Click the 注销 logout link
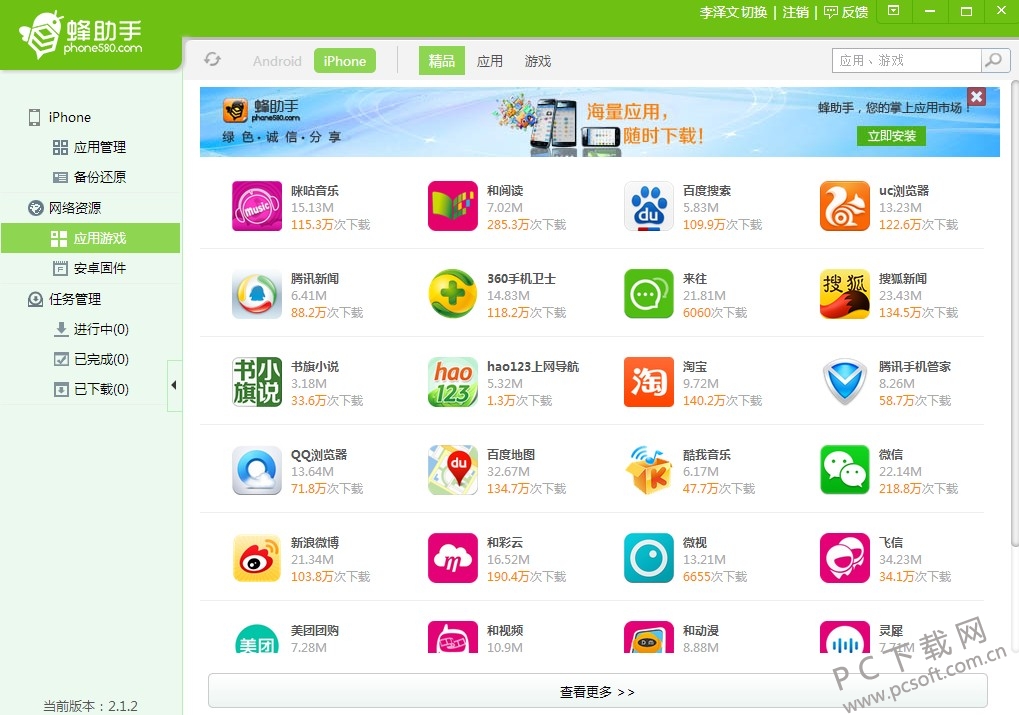1019x715 pixels. coord(795,12)
